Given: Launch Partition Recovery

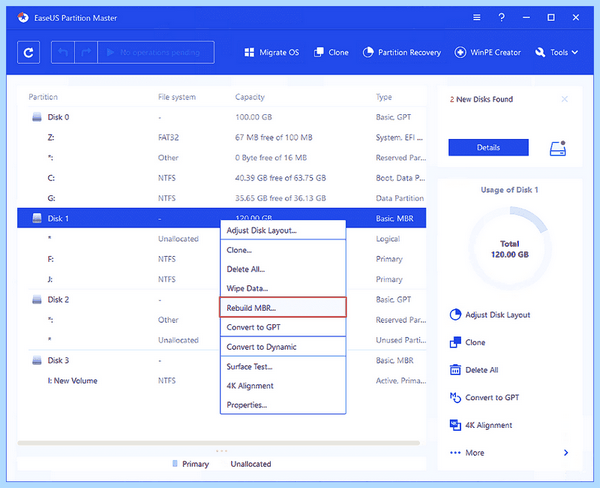Looking at the screenshot, I should pos(401,52).
